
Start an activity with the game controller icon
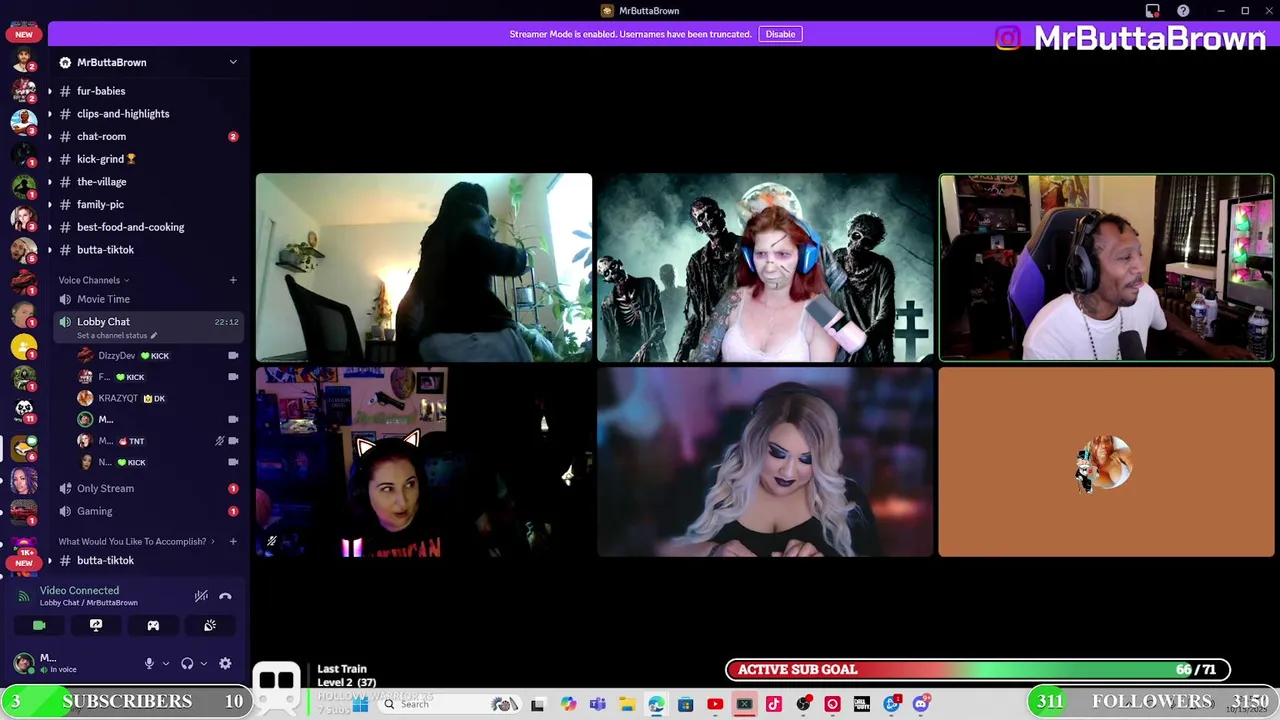pos(153,625)
